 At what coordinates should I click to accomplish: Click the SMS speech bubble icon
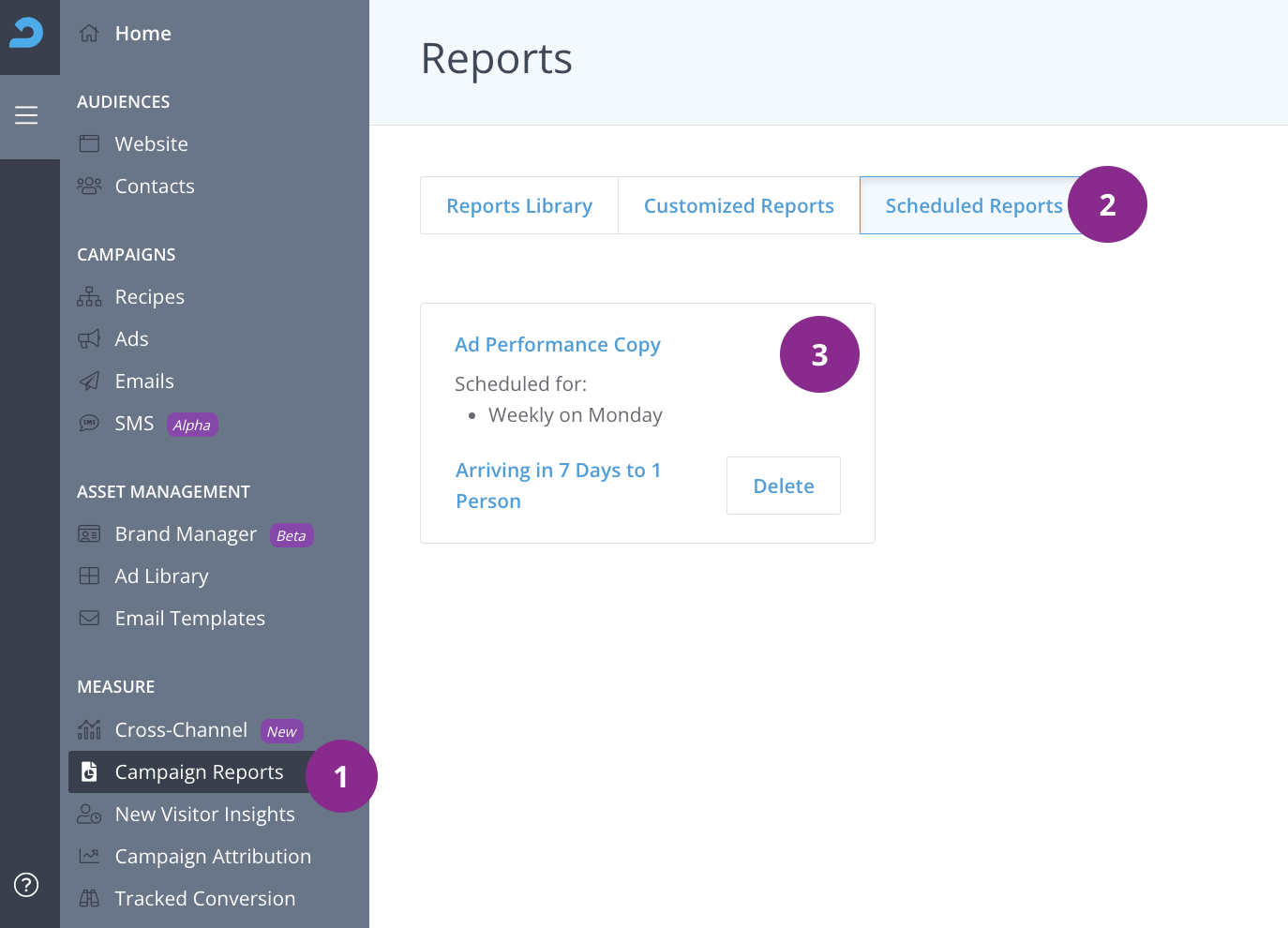coord(89,423)
